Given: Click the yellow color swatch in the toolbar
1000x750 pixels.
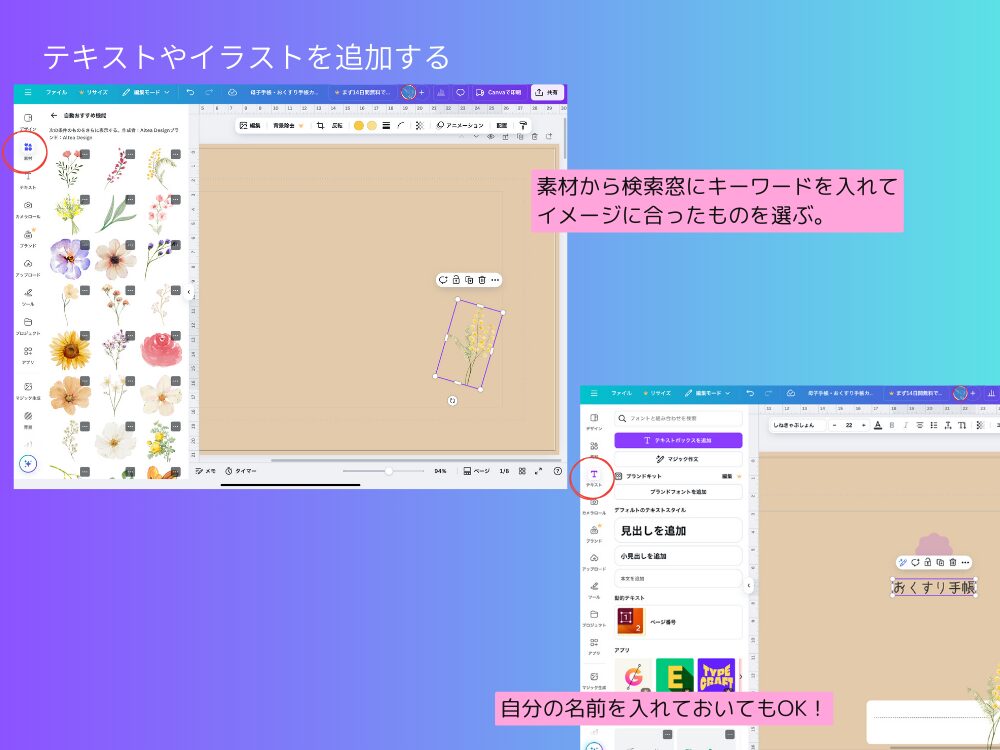Looking at the screenshot, I should pos(361,125).
